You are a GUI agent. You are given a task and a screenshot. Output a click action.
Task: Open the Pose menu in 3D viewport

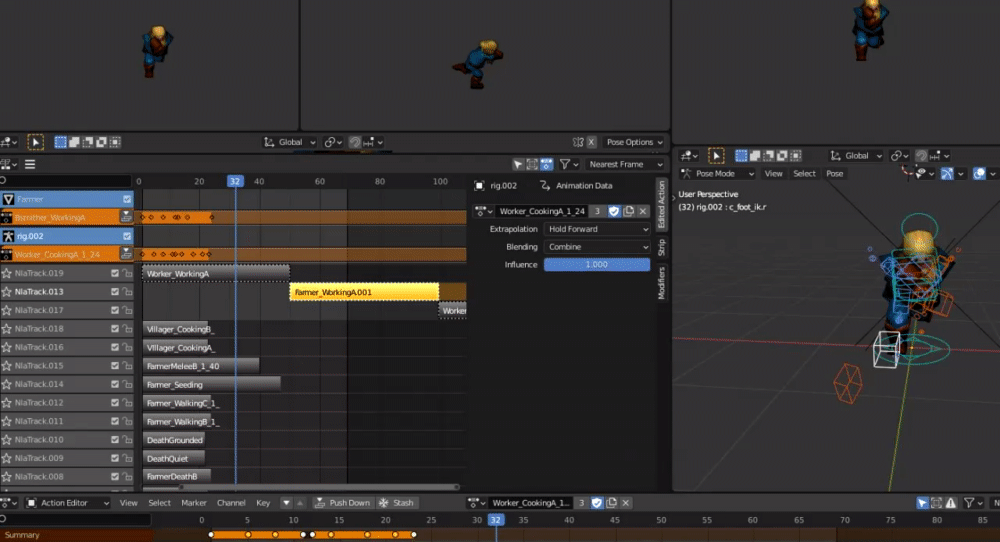[835, 173]
